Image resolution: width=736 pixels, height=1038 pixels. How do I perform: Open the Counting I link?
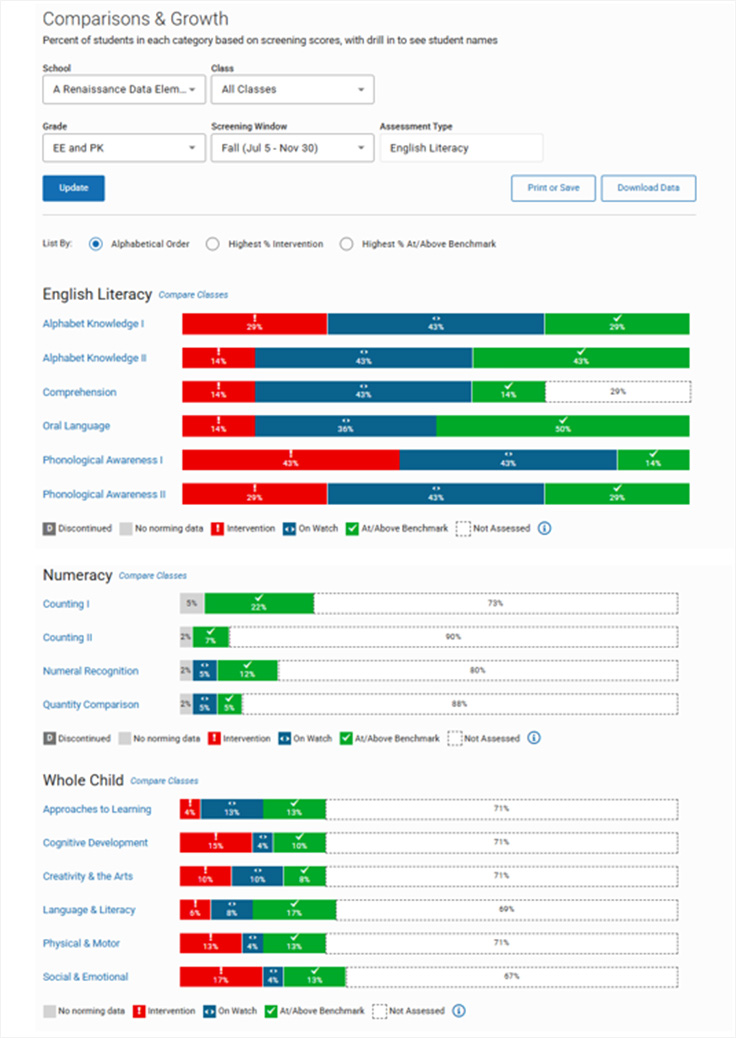[66, 604]
